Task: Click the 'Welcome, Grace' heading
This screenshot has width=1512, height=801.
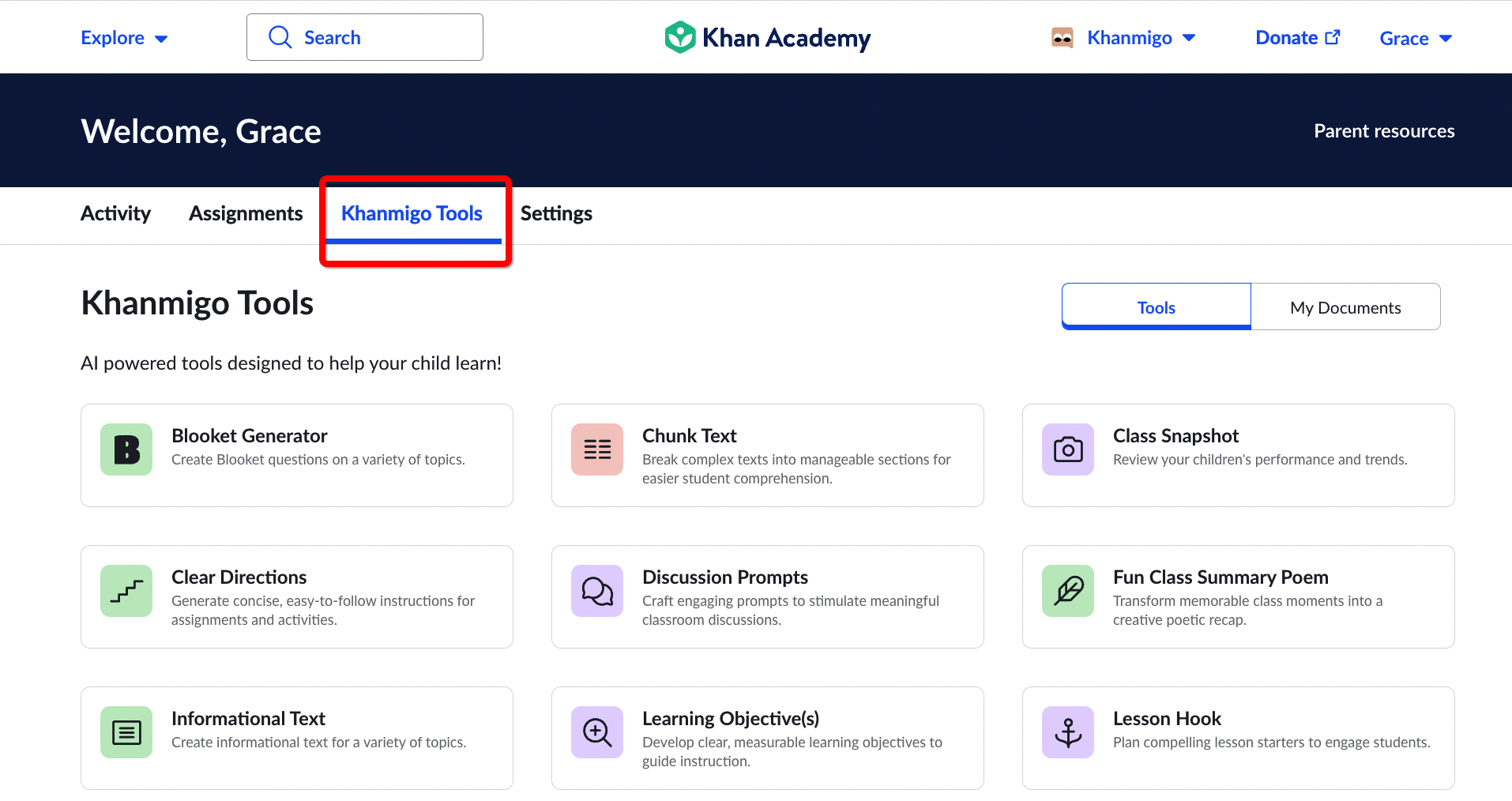Action: point(201,131)
